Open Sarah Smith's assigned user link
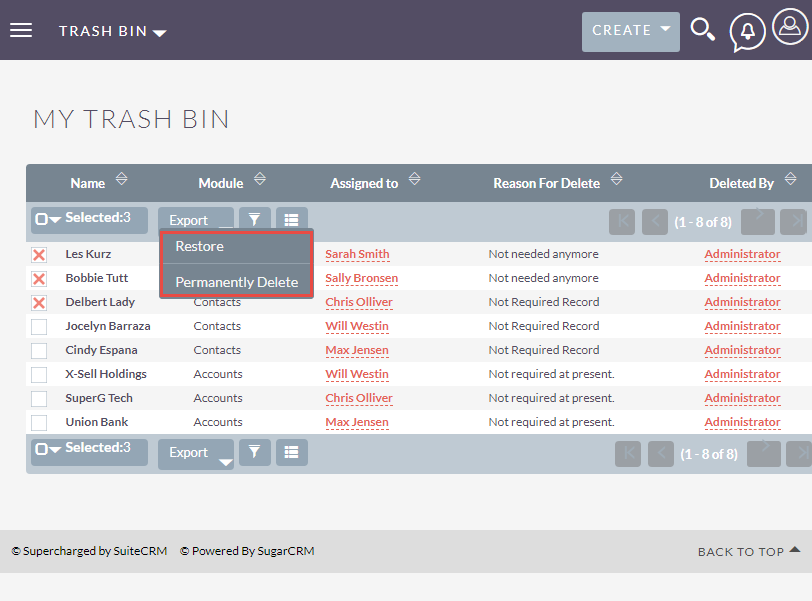 click(x=356, y=253)
